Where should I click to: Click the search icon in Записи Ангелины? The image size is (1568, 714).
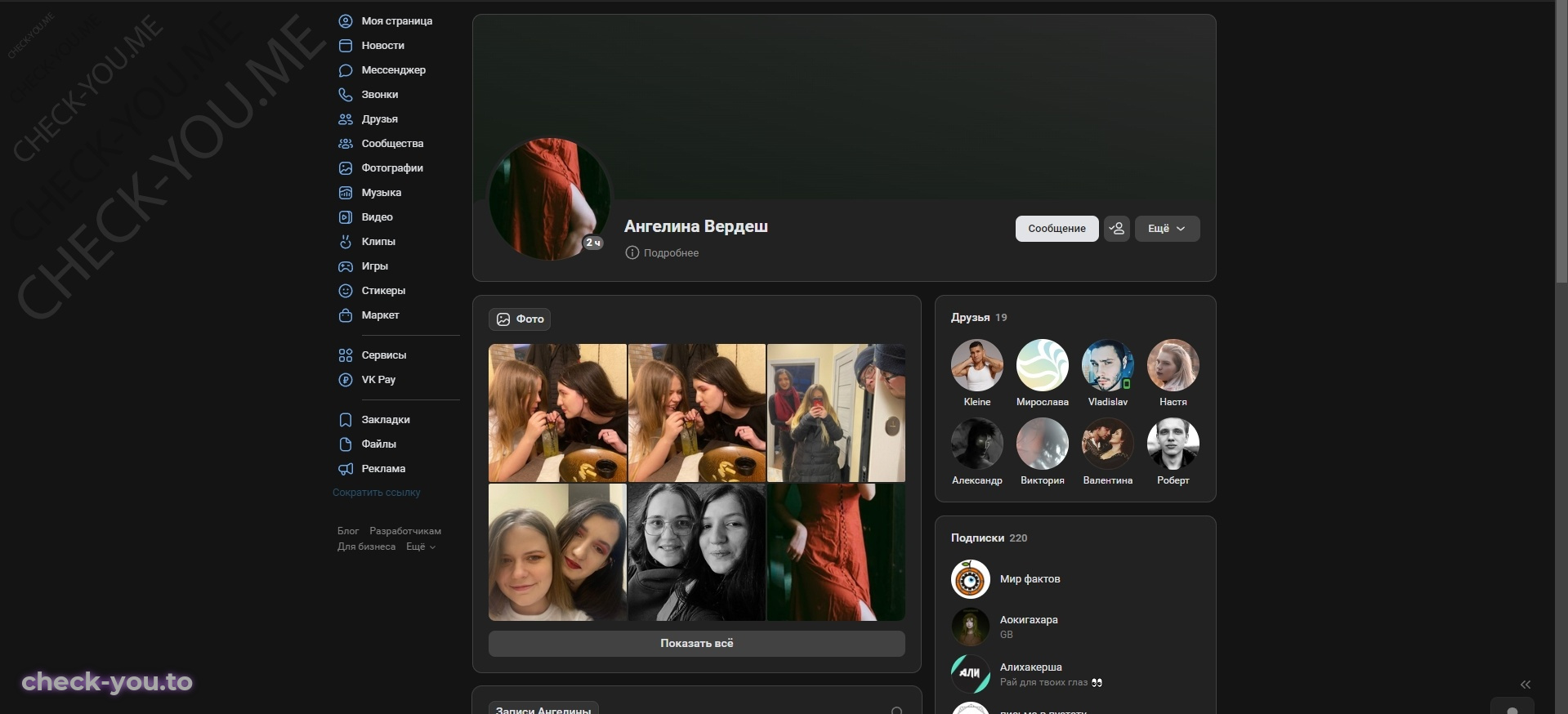tap(896, 712)
